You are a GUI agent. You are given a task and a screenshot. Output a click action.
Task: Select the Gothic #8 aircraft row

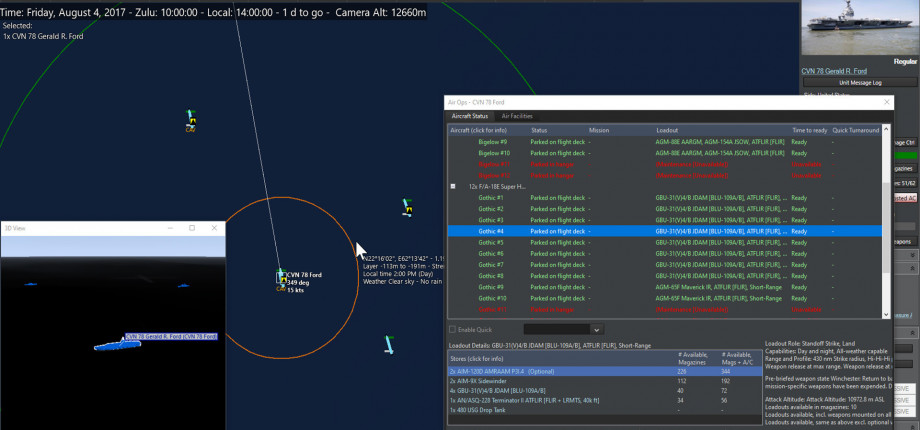tap(665, 276)
